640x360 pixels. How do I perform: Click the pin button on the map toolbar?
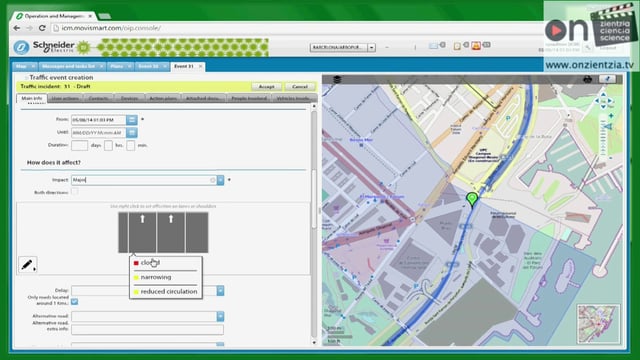coord(607,79)
